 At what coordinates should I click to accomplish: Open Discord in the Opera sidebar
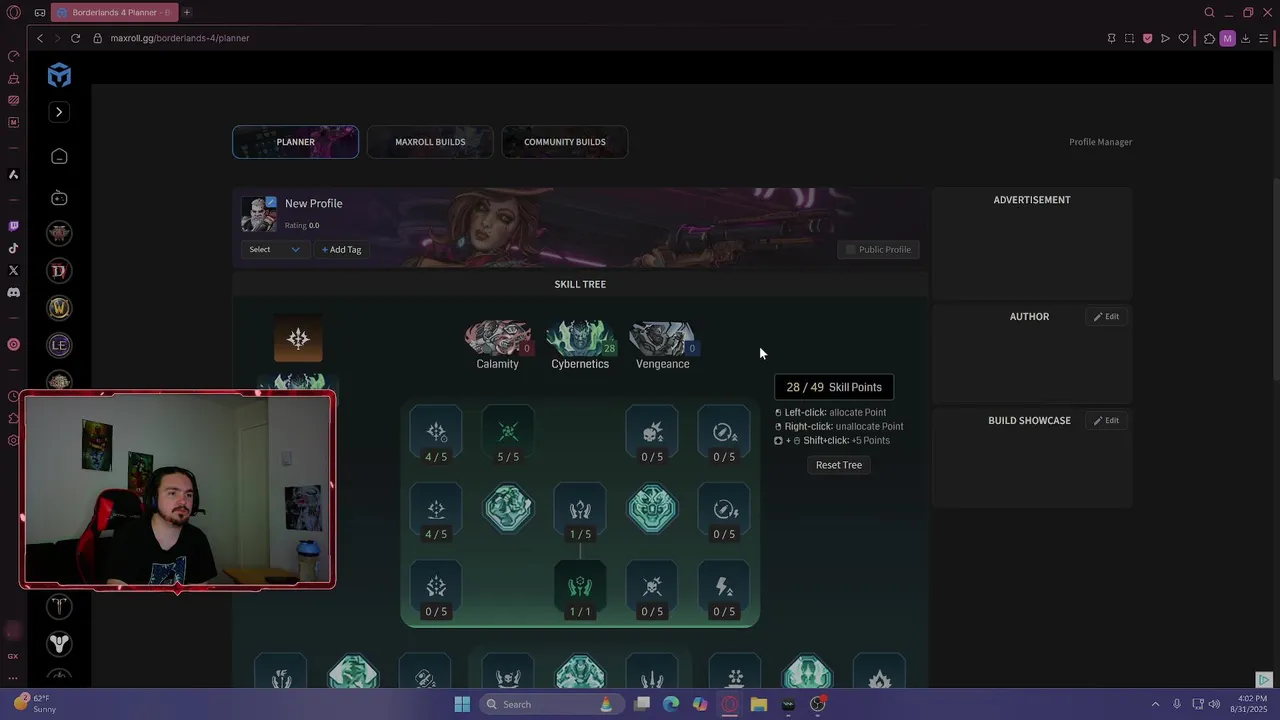13,293
